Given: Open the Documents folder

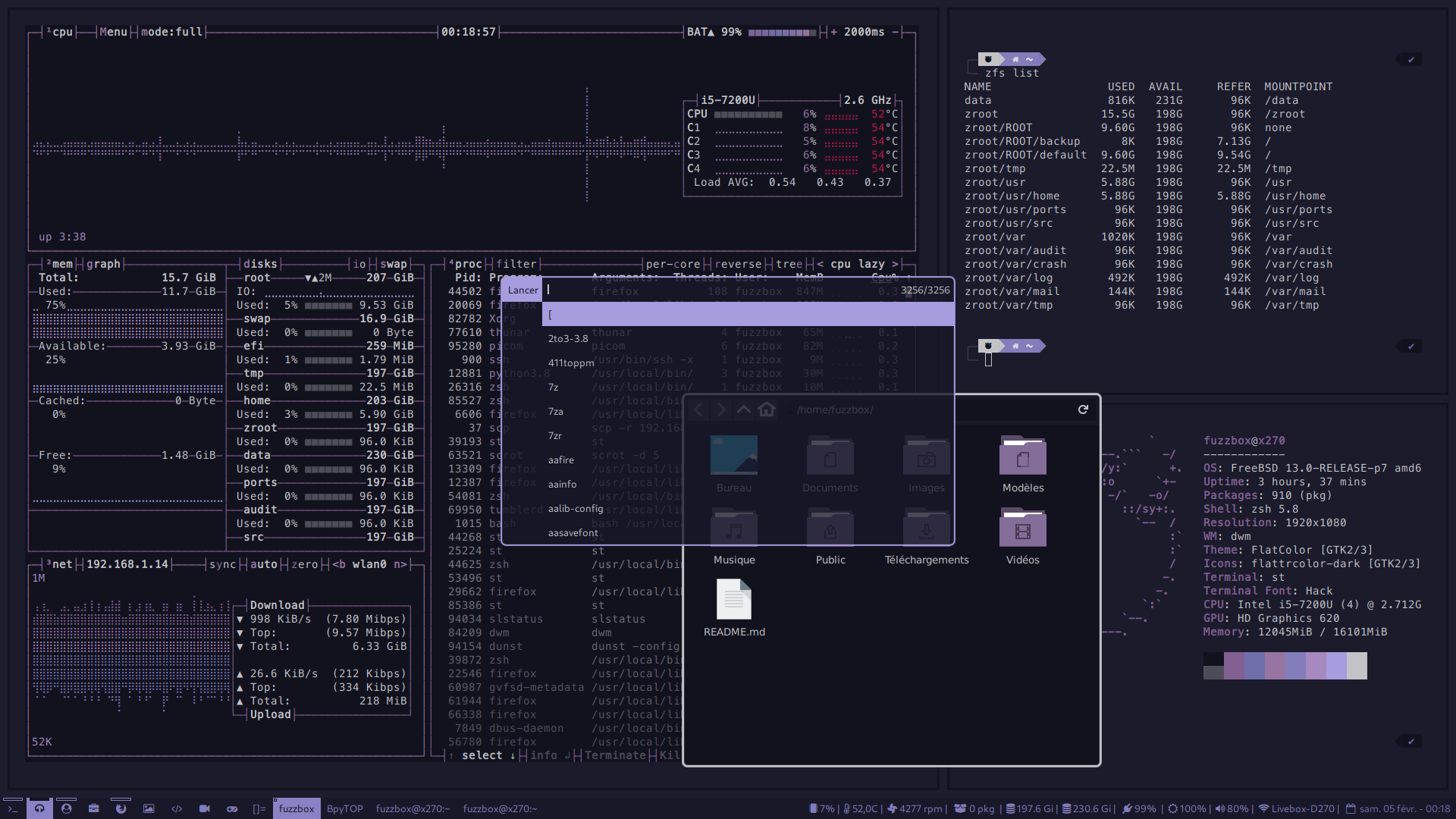Looking at the screenshot, I should point(830,464).
